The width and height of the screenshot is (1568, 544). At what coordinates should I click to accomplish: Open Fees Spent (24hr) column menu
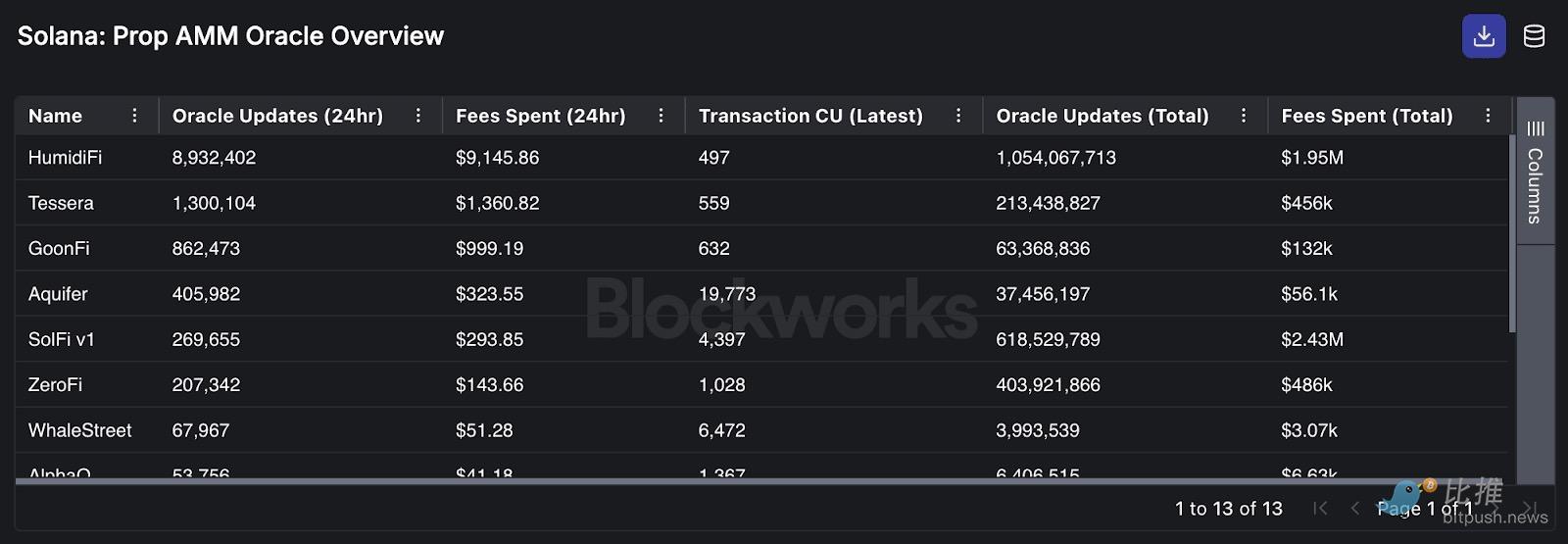coord(661,116)
